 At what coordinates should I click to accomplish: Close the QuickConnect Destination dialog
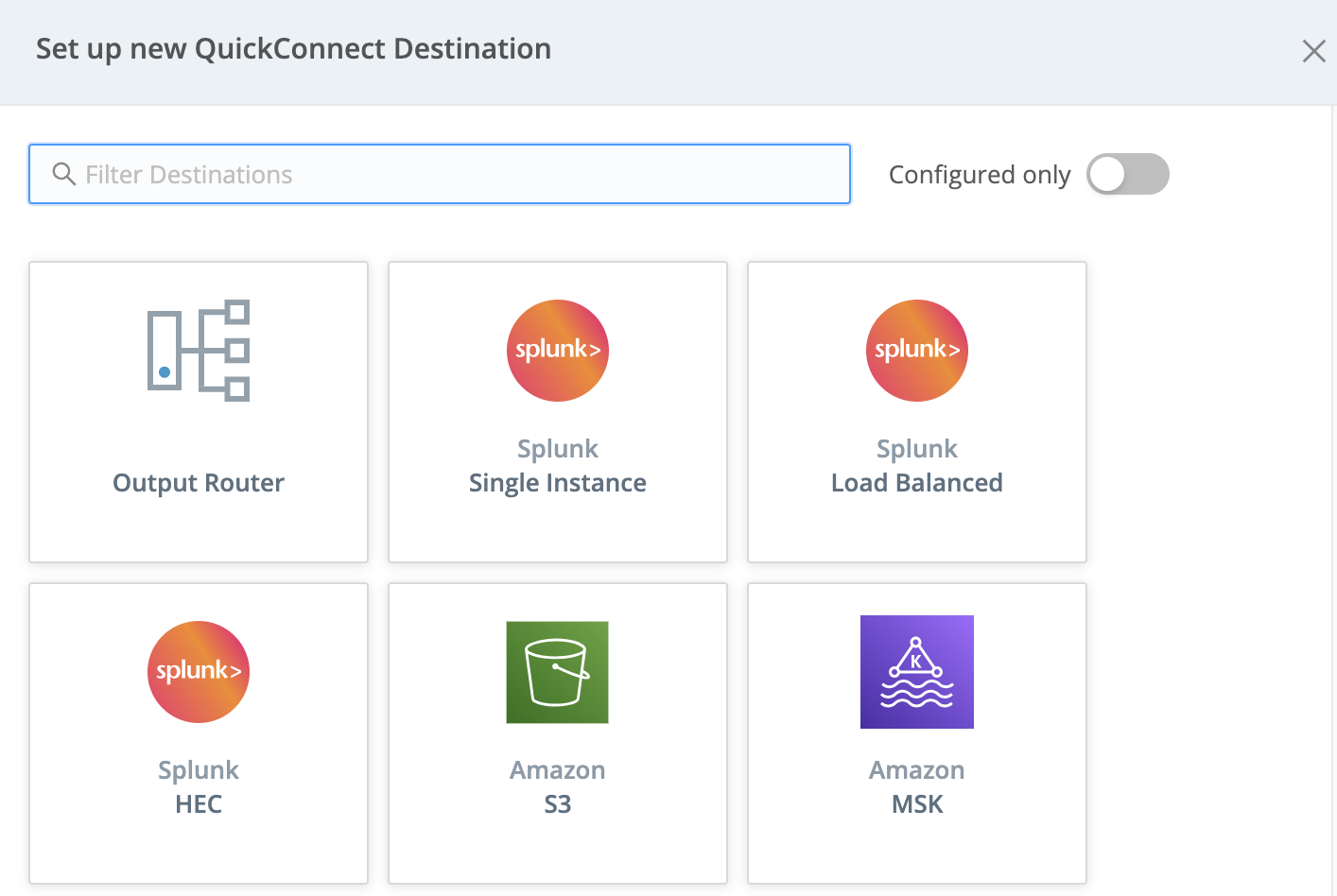[1313, 51]
